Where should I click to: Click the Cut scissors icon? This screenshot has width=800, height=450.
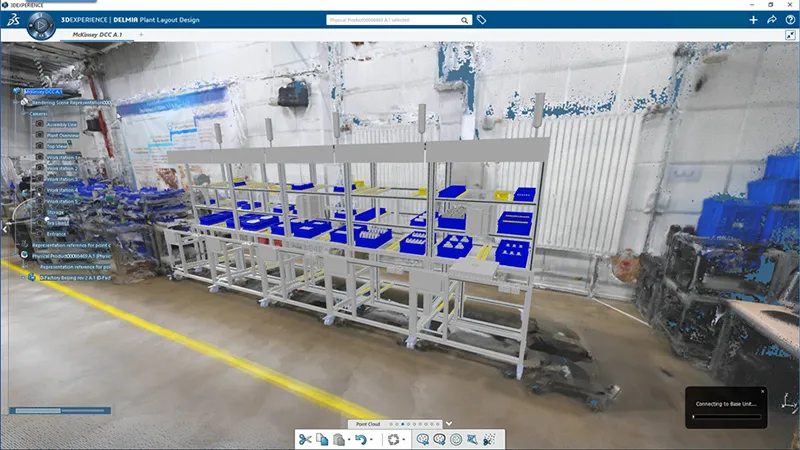pos(305,439)
